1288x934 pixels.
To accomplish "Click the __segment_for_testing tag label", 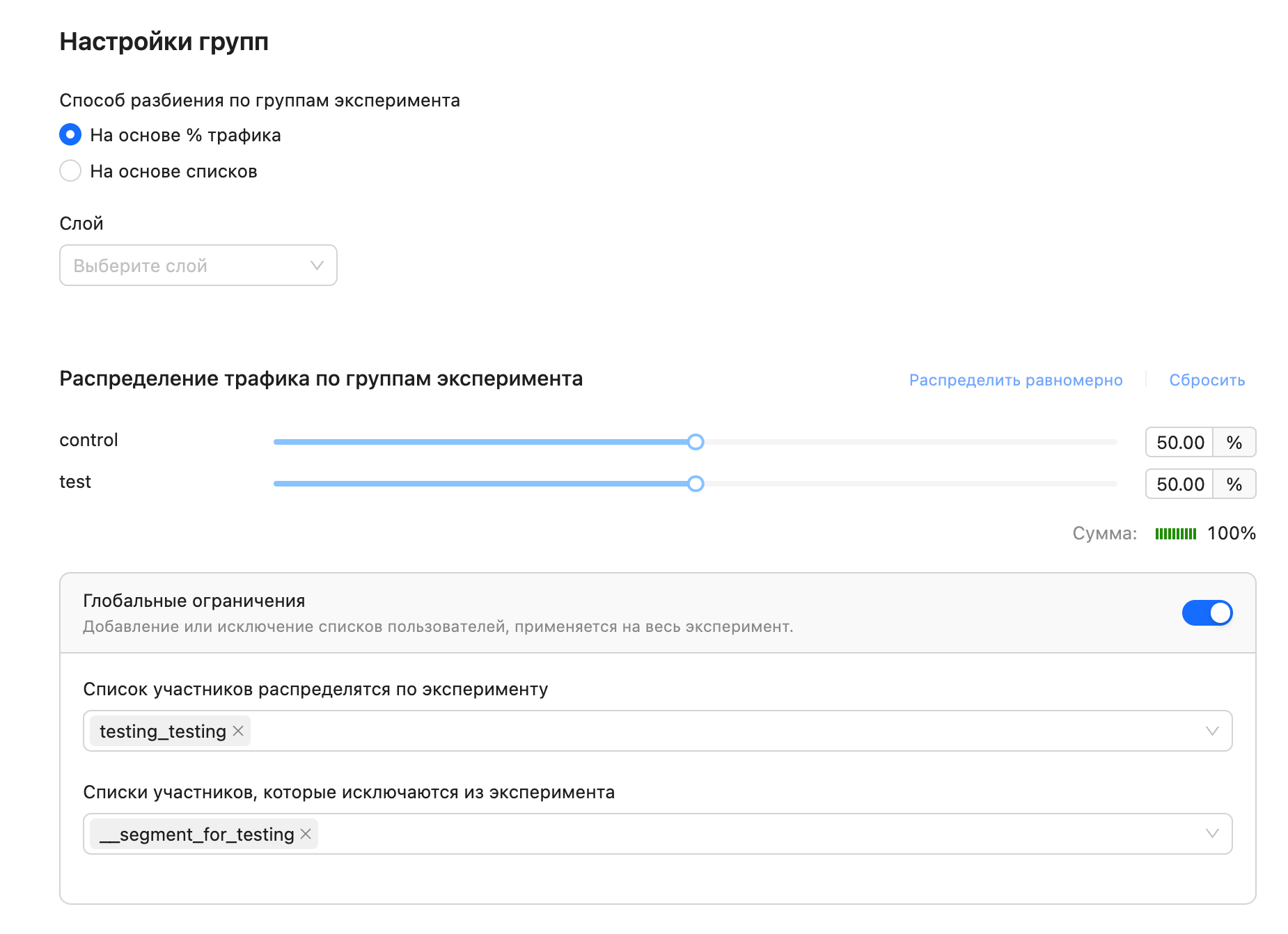I will point(197,834).
